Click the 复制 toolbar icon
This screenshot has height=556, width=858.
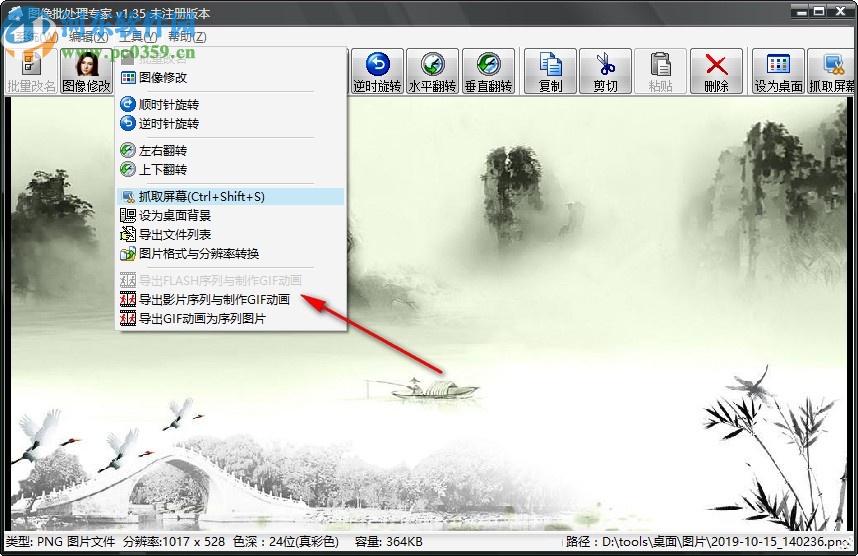coord(550,71)
